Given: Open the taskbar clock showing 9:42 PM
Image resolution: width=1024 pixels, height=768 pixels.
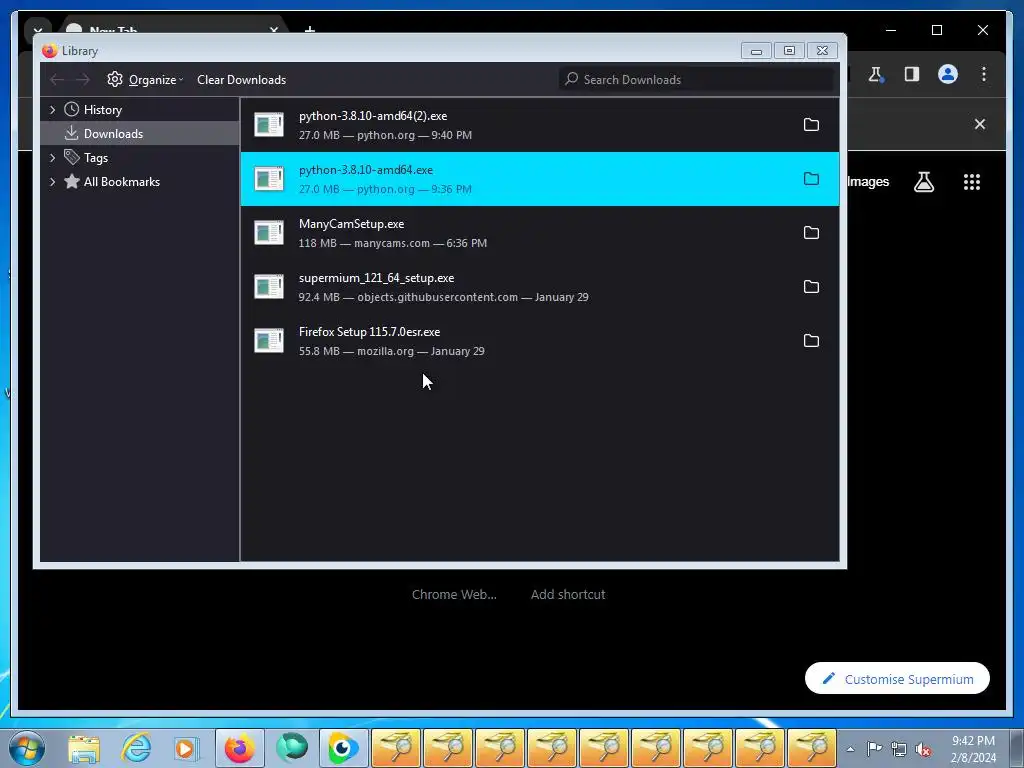Looking at the screenshot, I should click(973, 749).
